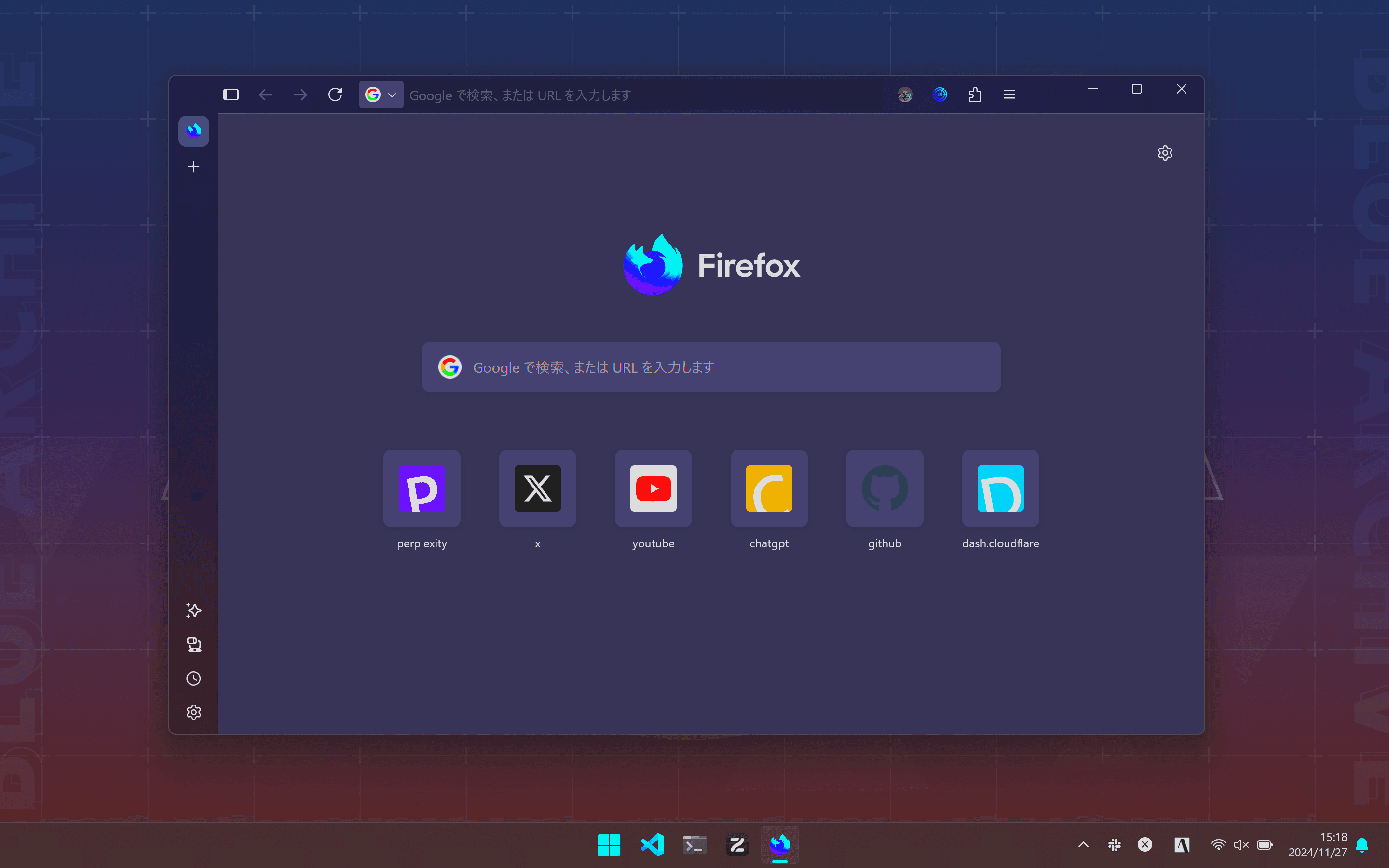Open the Wi-Fi network tray icon
The height and width of the screenshot is (868, 1389).
pyautogui.click(x=1218, y=844)
